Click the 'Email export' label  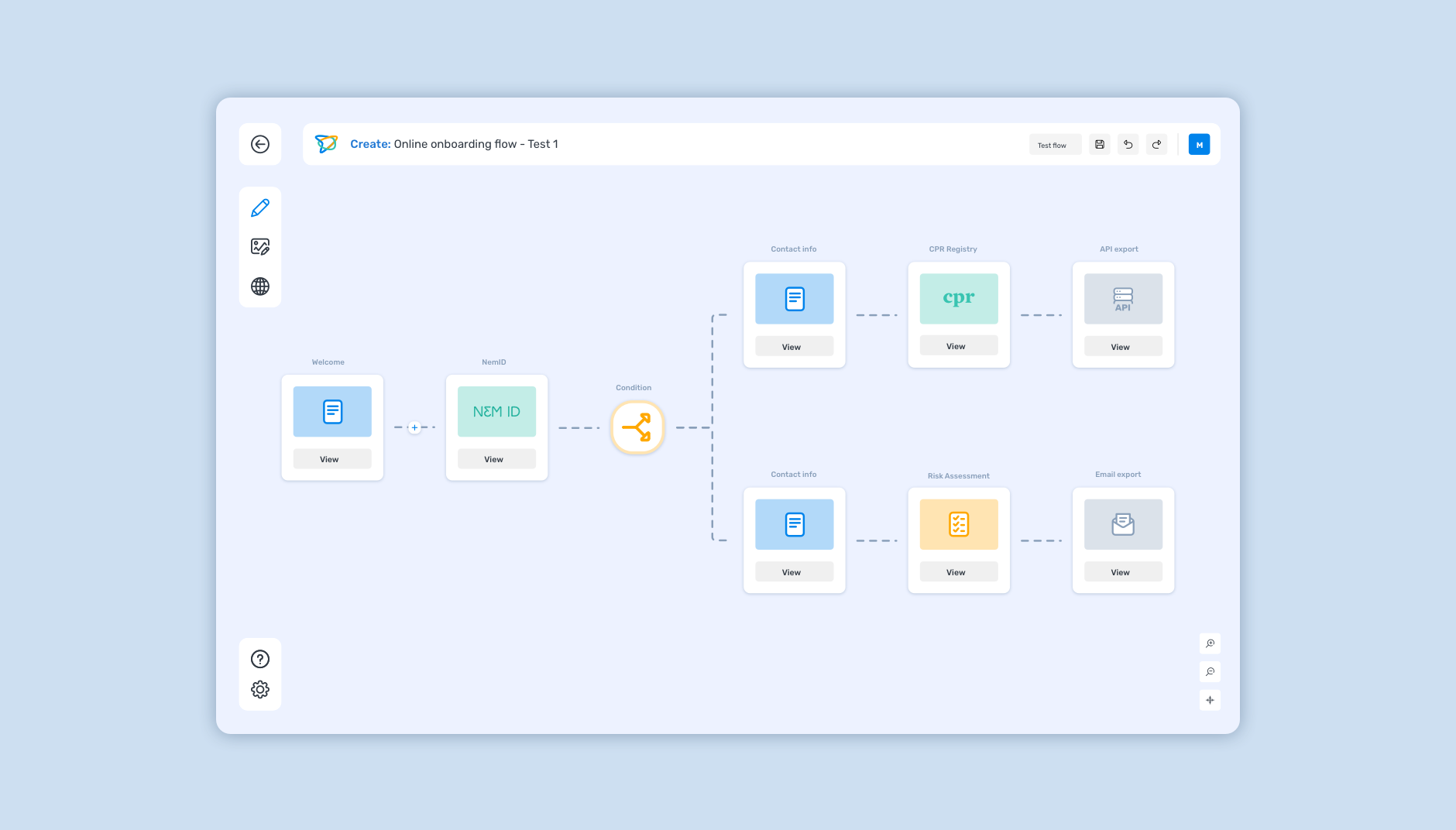click(1118, 475)
